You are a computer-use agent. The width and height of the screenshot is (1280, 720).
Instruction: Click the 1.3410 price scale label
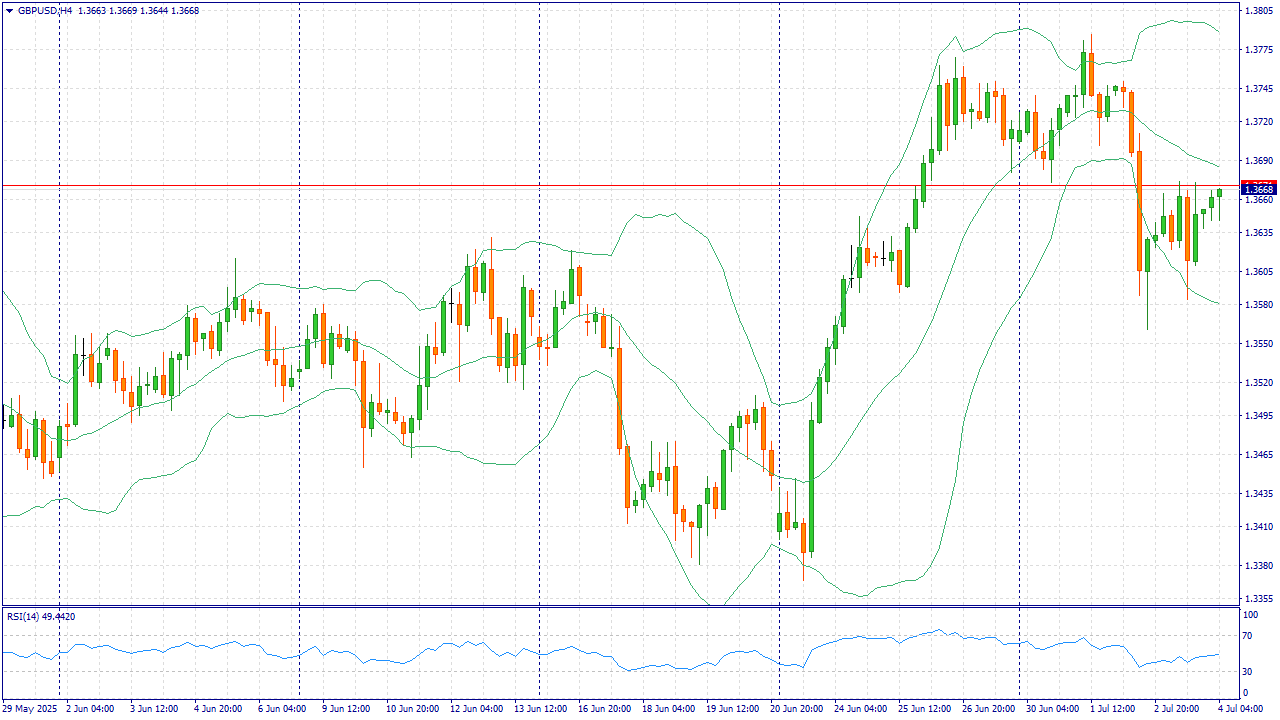[1258, 526]
